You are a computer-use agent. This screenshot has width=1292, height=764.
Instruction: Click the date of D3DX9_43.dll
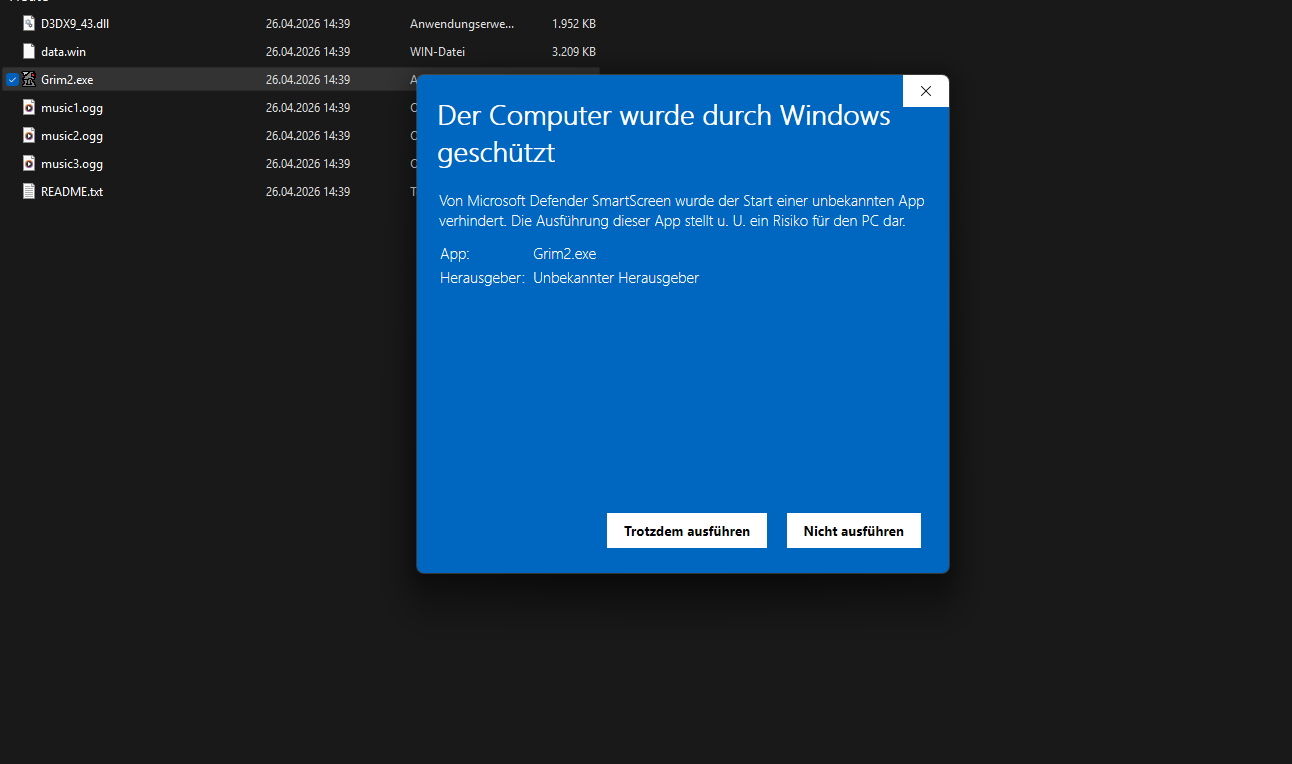click(x=308, y=23)
